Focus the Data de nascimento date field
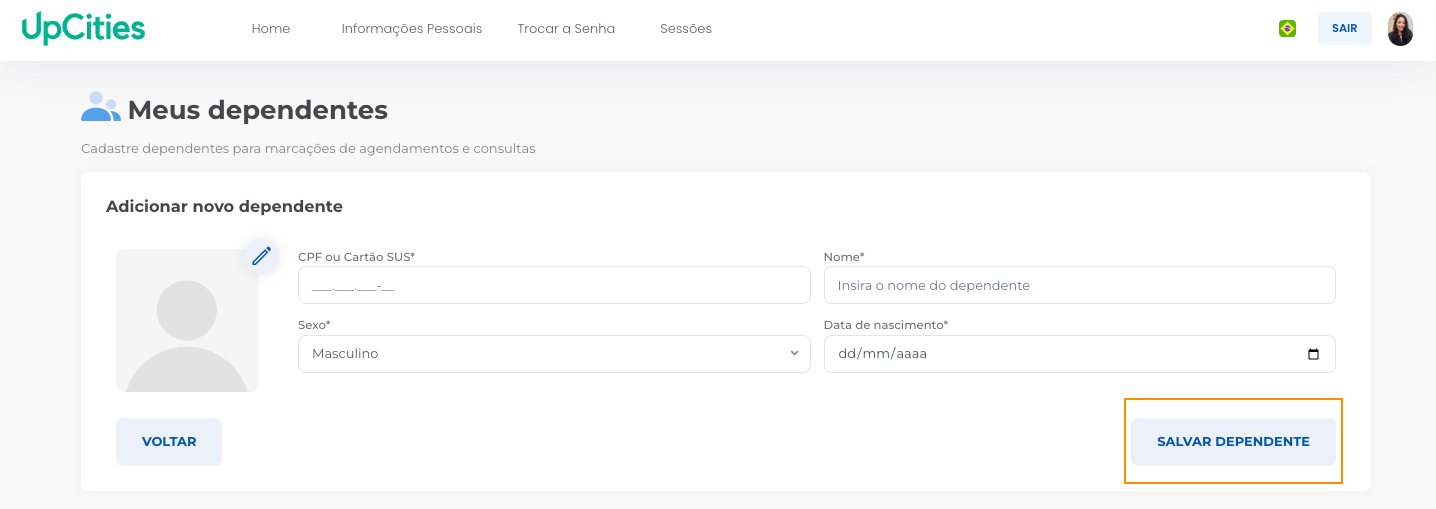 coord(1080,354)
